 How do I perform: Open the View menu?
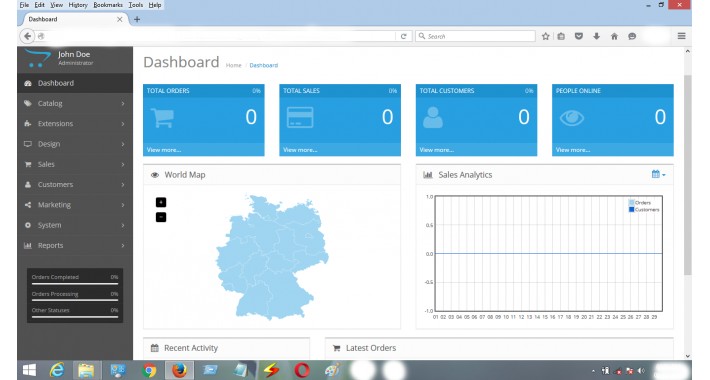pyautogui.click(x=57, y=5)
